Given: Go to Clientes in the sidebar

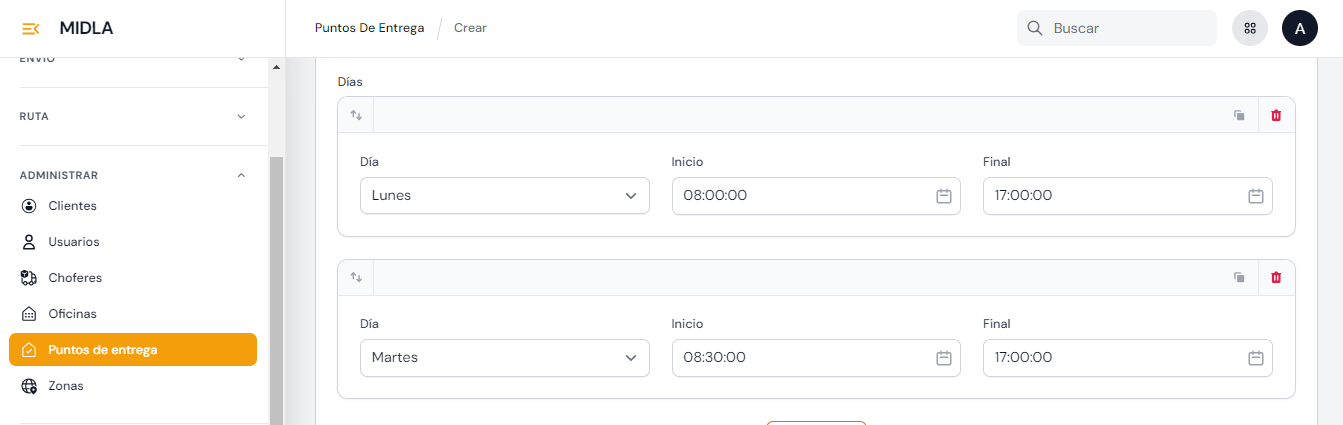Looking at the screenshot, I should 72,206.
